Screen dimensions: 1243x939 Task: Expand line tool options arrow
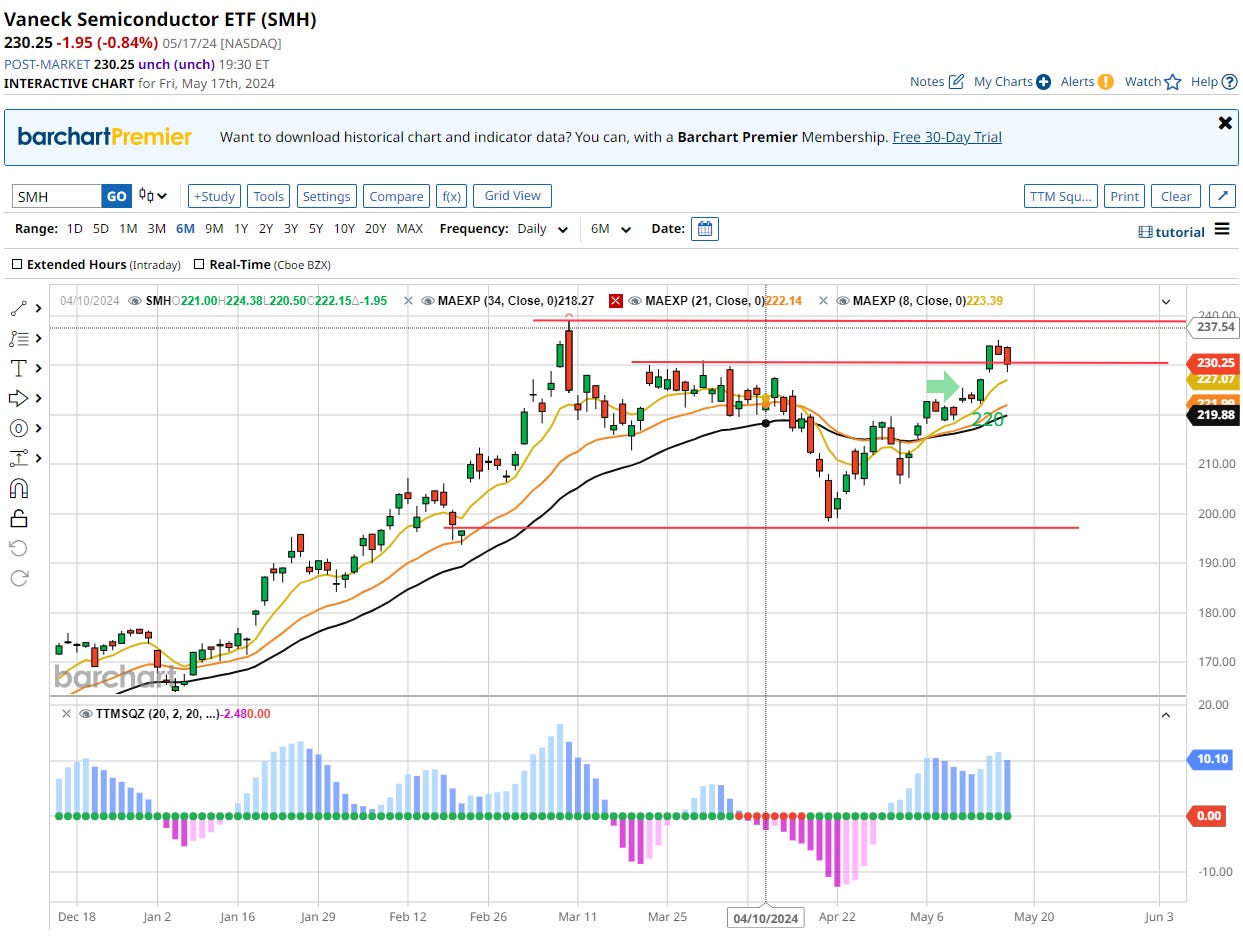[38, 309]
